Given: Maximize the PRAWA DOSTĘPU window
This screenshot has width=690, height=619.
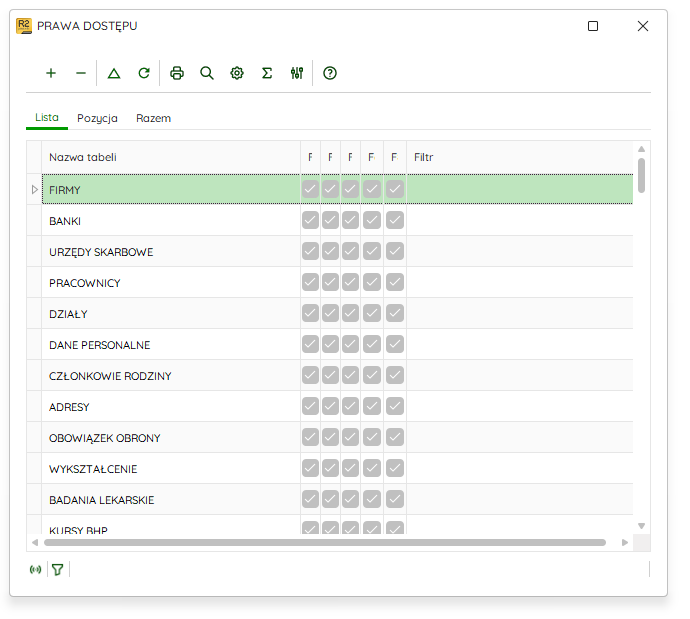Looking at the screenshot, I should [x=593, y=26].
